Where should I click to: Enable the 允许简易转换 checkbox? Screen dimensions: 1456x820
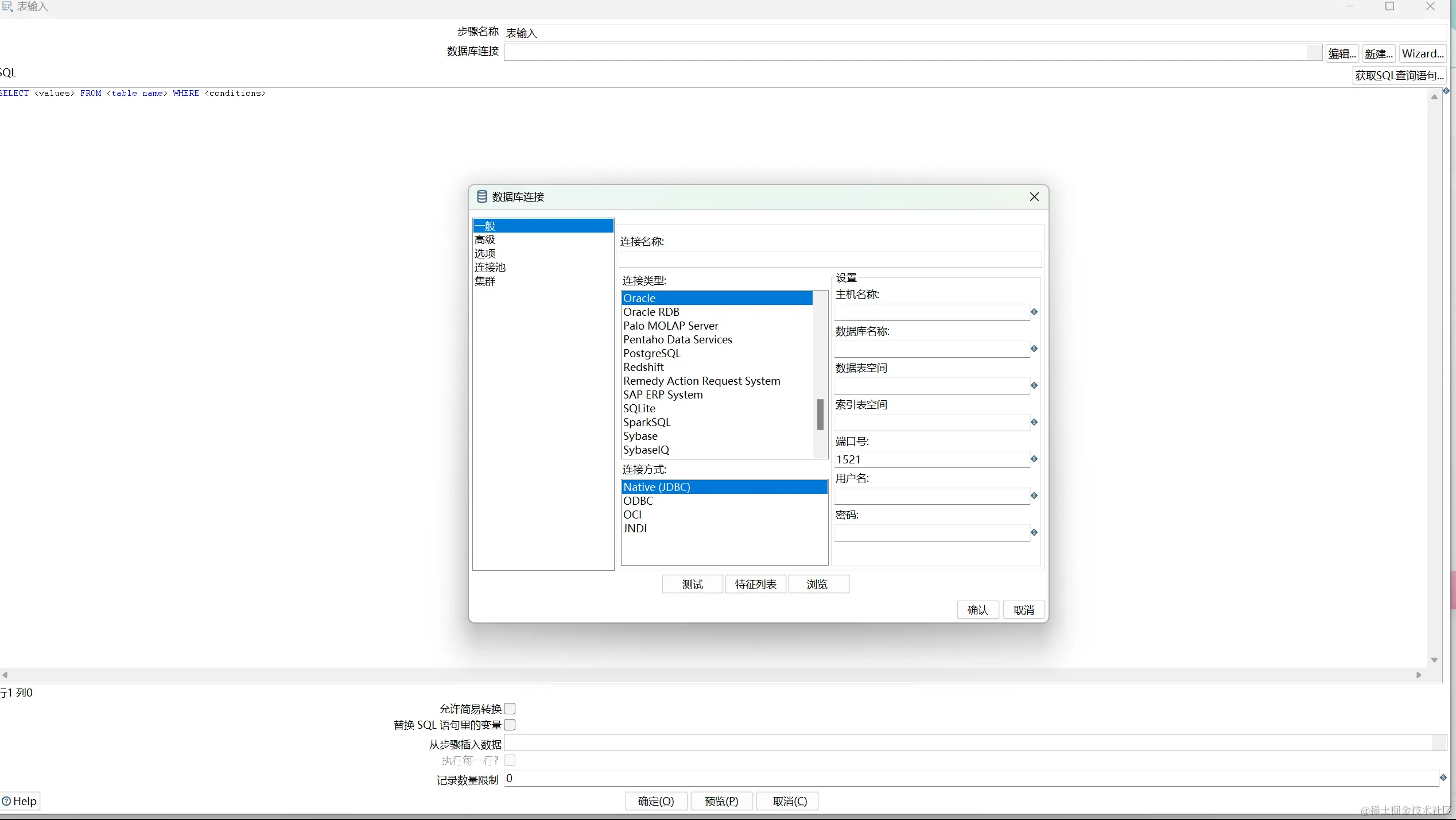click(x=510, y=709)
